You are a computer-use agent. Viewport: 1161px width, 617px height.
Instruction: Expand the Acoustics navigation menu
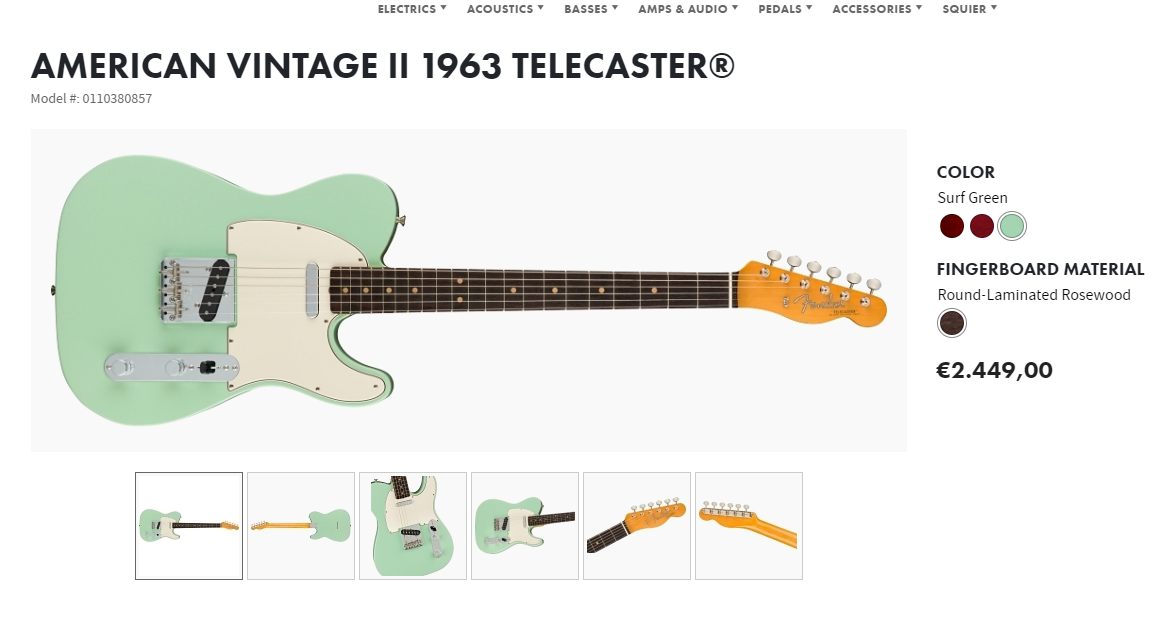tap(505, 9)
